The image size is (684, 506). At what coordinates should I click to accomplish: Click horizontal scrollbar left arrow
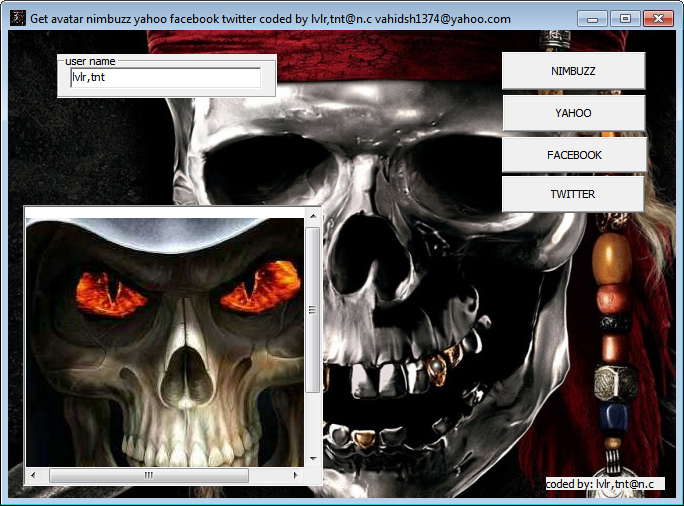(x=33, y=475)
